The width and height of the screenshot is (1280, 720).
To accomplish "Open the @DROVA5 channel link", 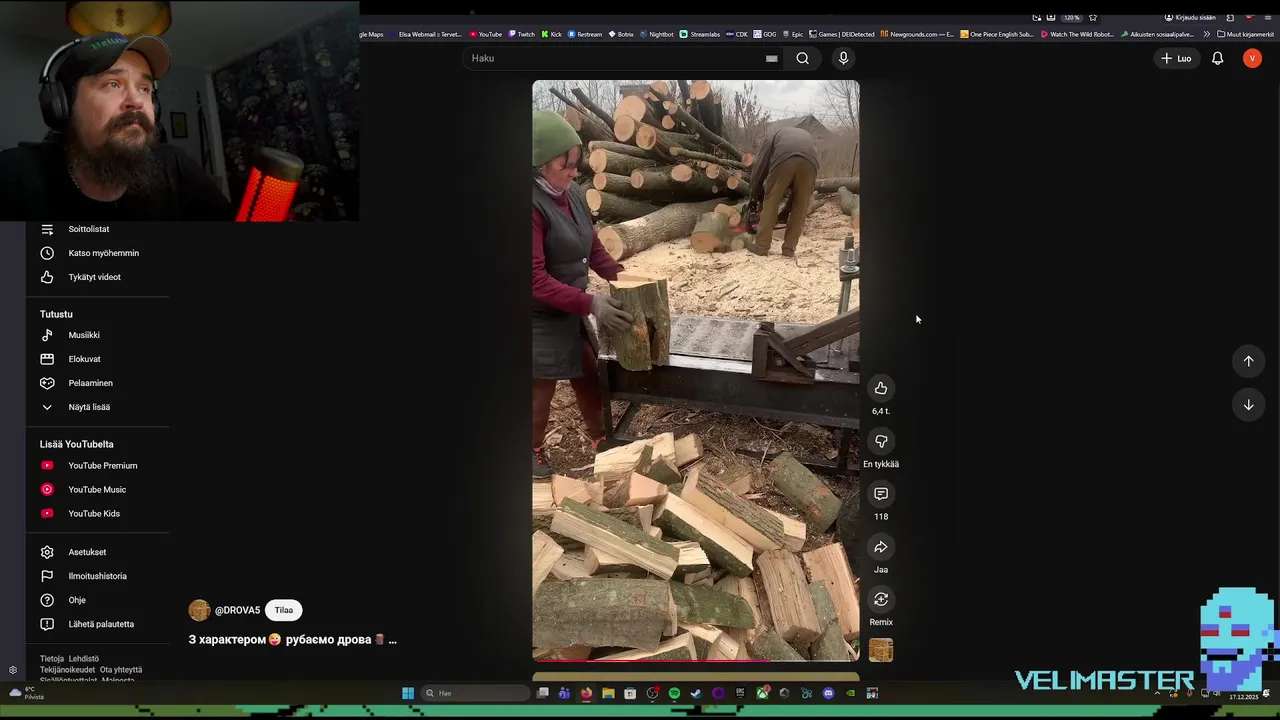I will click(237, 610).
